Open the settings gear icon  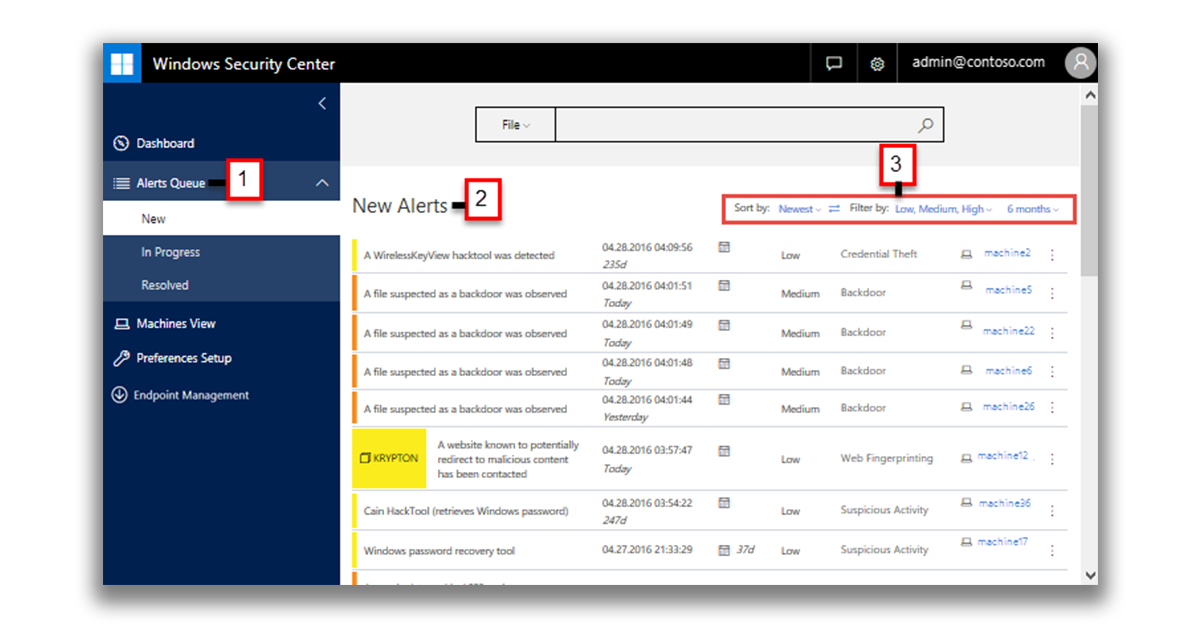tap(877, 64)
